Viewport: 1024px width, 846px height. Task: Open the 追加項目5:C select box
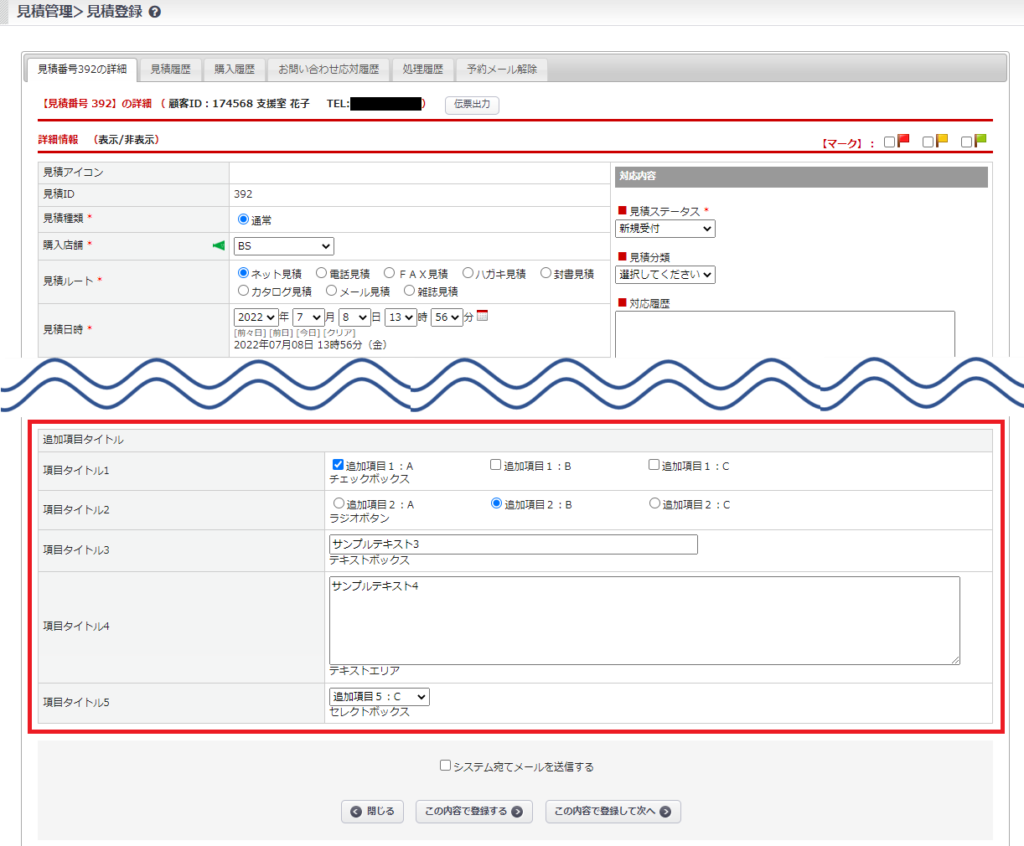[379, 696]
